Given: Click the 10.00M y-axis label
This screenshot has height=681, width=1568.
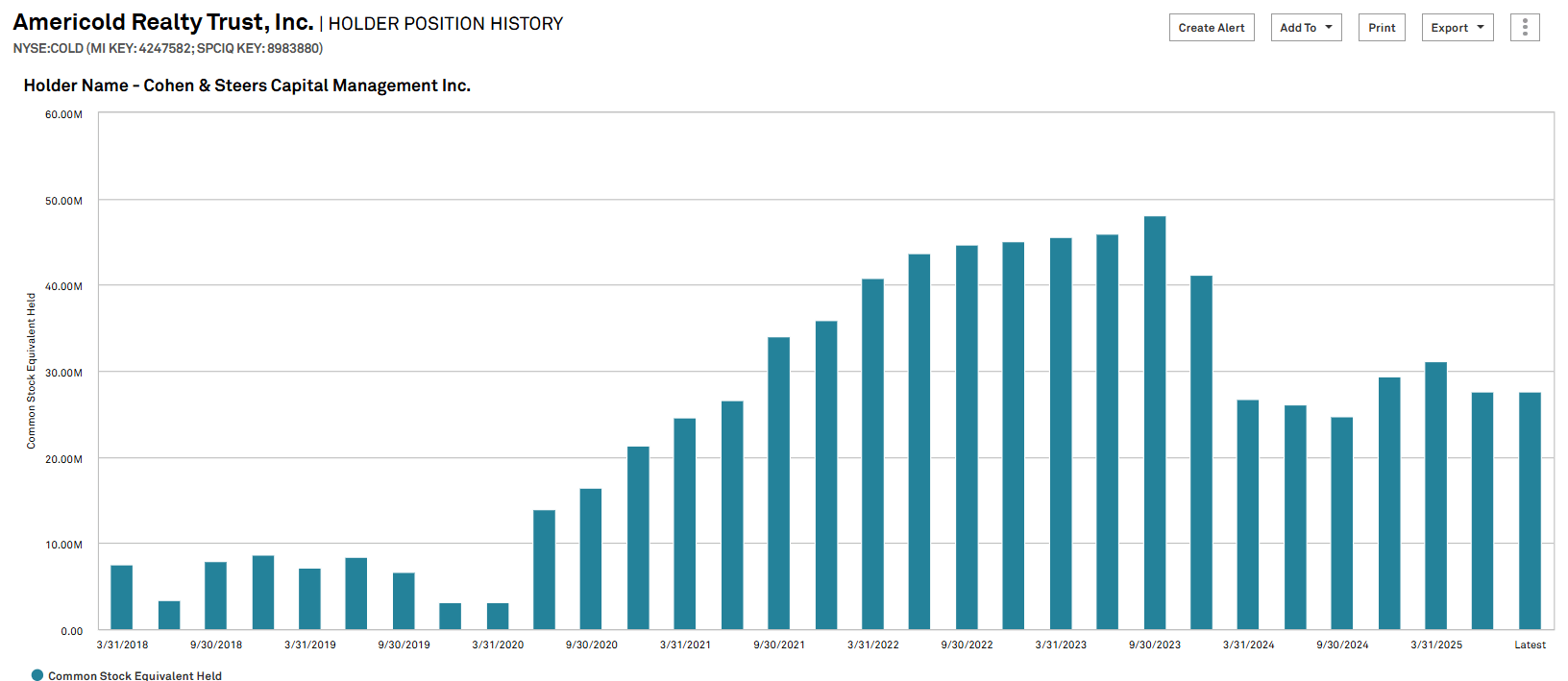Looking at the screenshot, I should click(x=63, y=545).
